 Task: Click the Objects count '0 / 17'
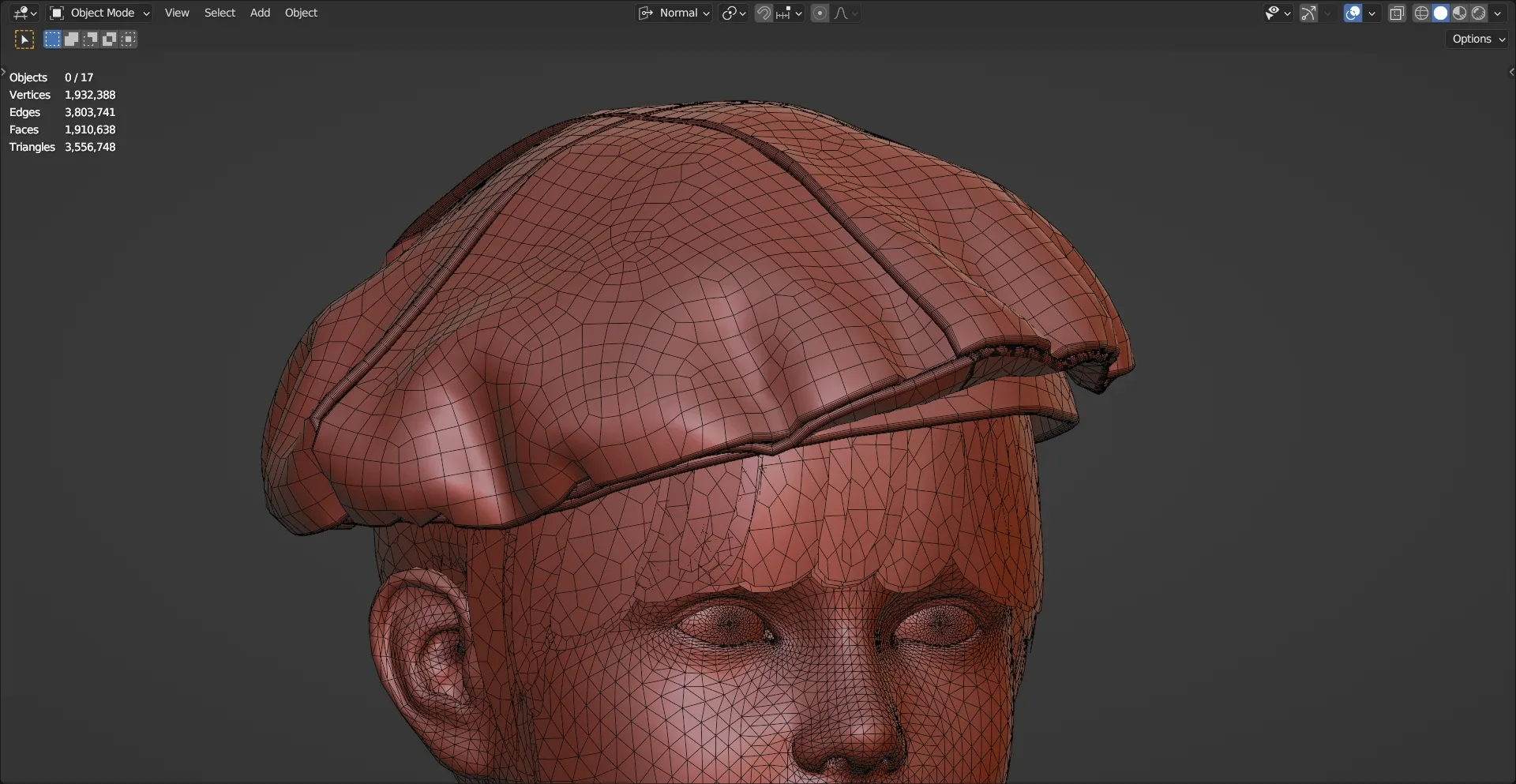coord(79,77)
